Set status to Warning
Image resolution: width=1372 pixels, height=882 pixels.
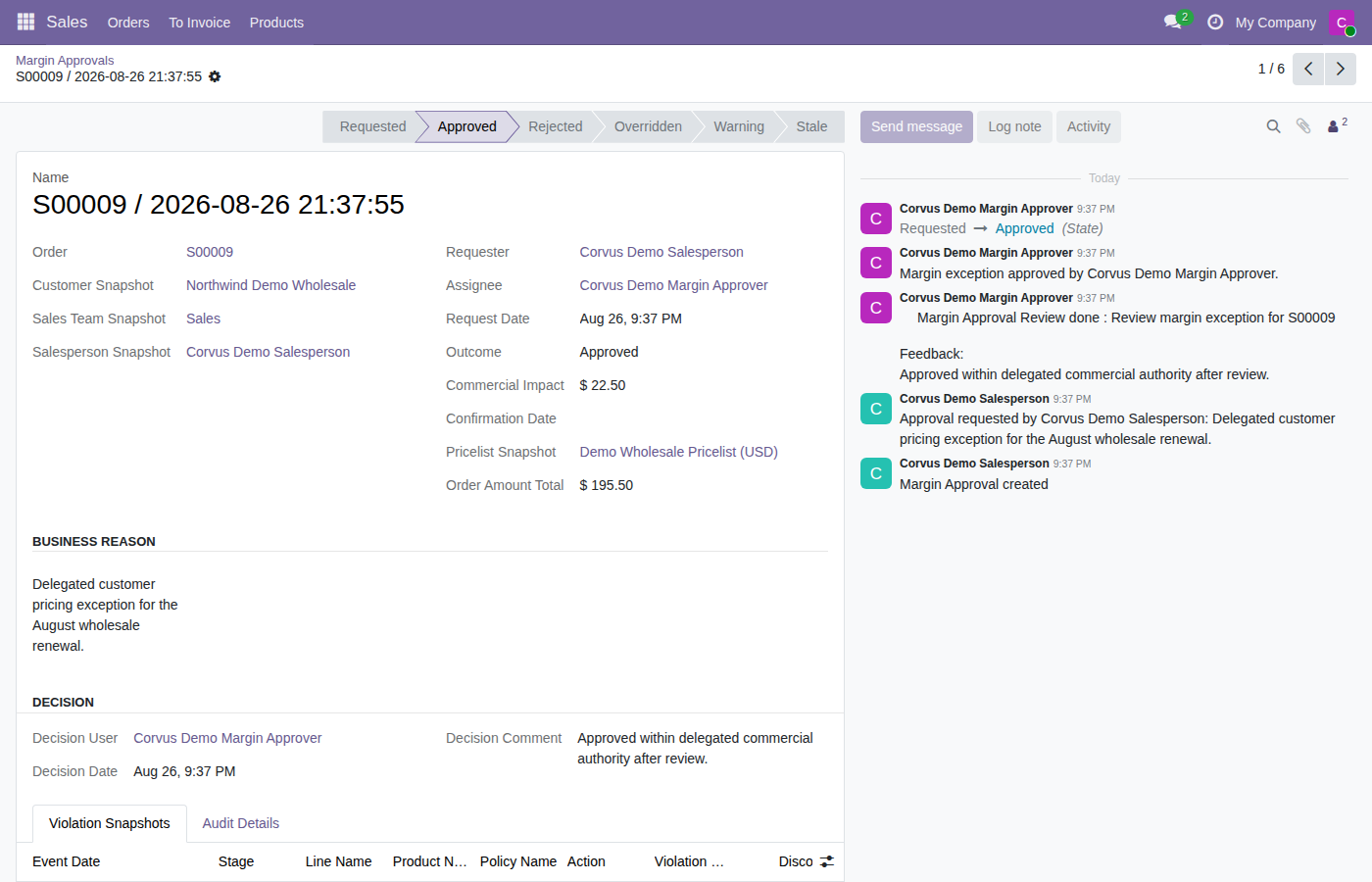click(x=739, y=126)
